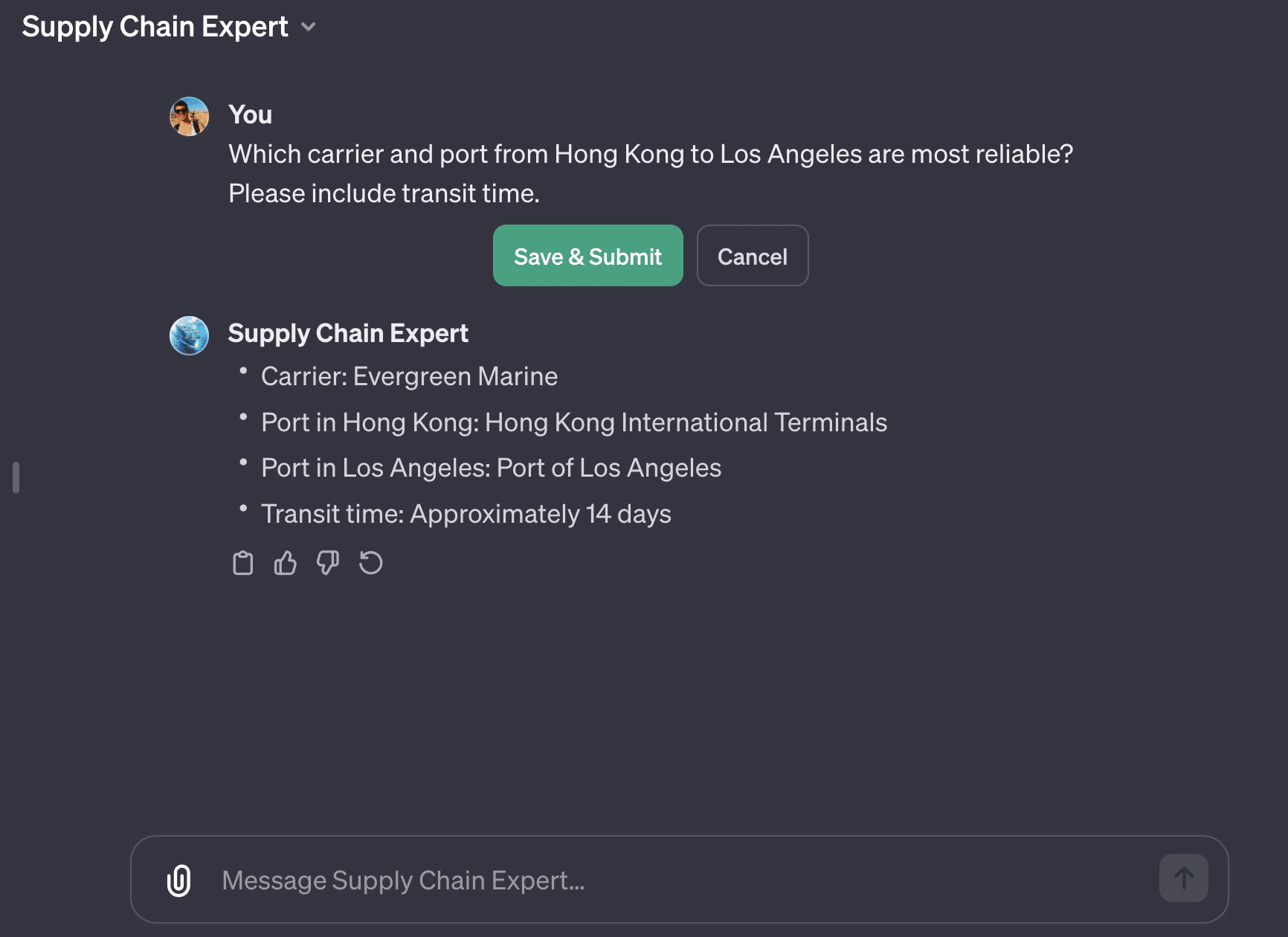Give a thumbs down to the response
The height and width of the screenshot is (937, 1288).
[x=327, y=563]
